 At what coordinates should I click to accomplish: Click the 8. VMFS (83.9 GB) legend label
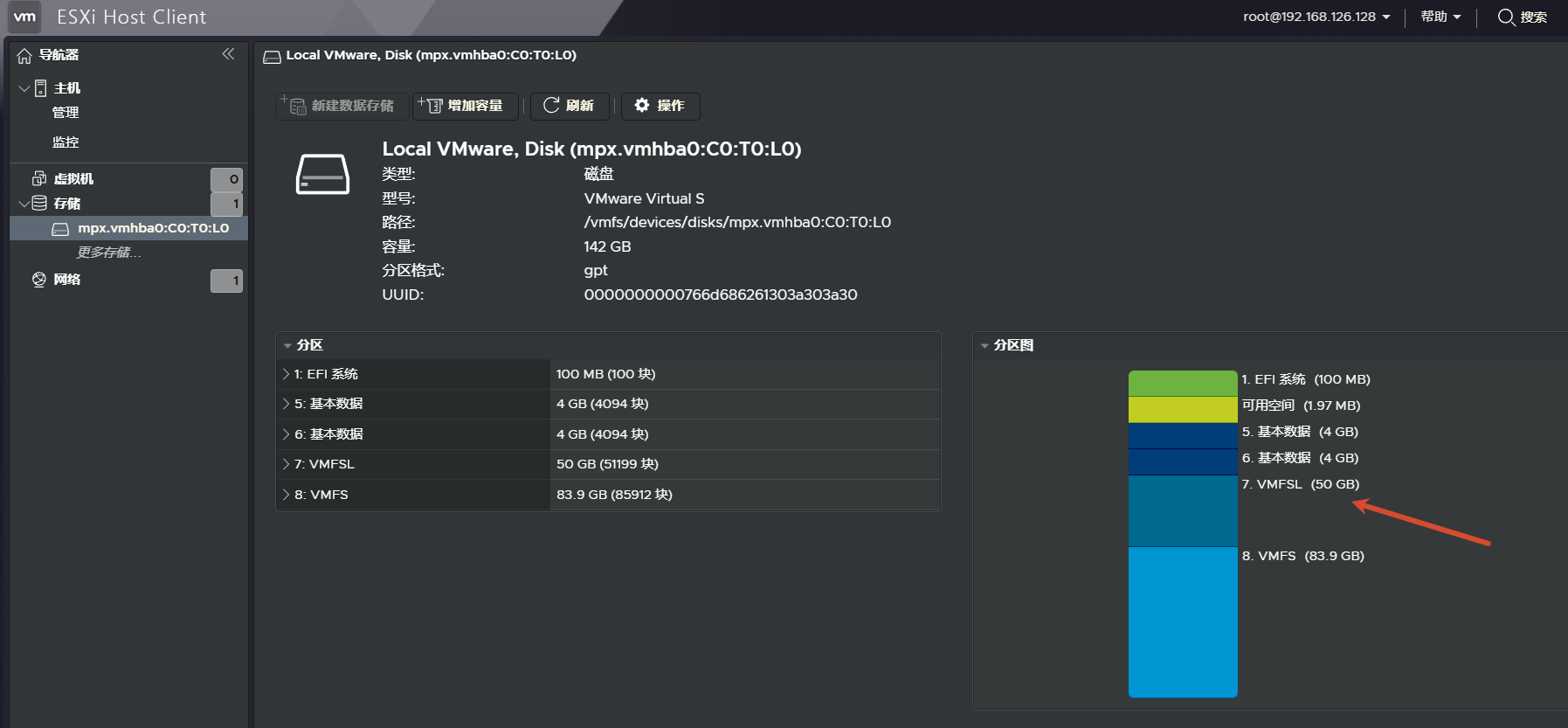tap(1302, 556)
